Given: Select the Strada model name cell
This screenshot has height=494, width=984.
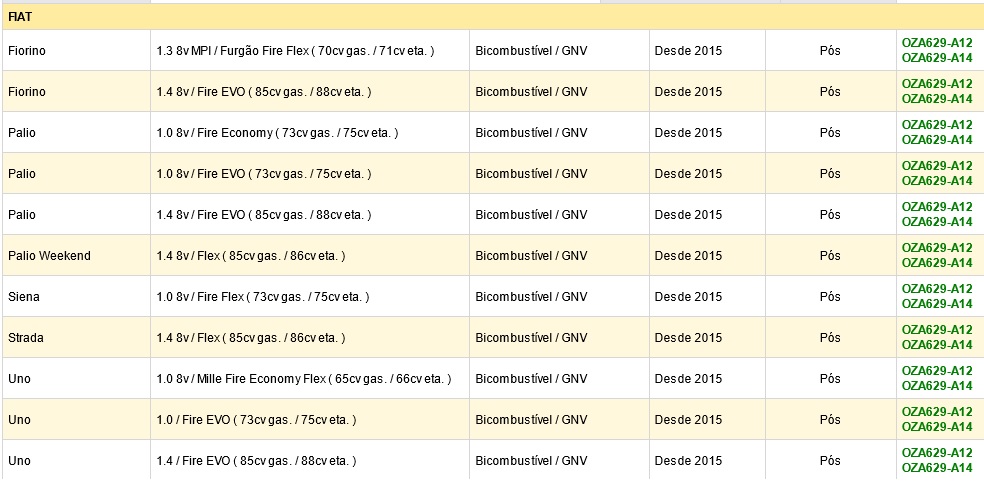Looking at the screenshot, I should pos(76,338).
